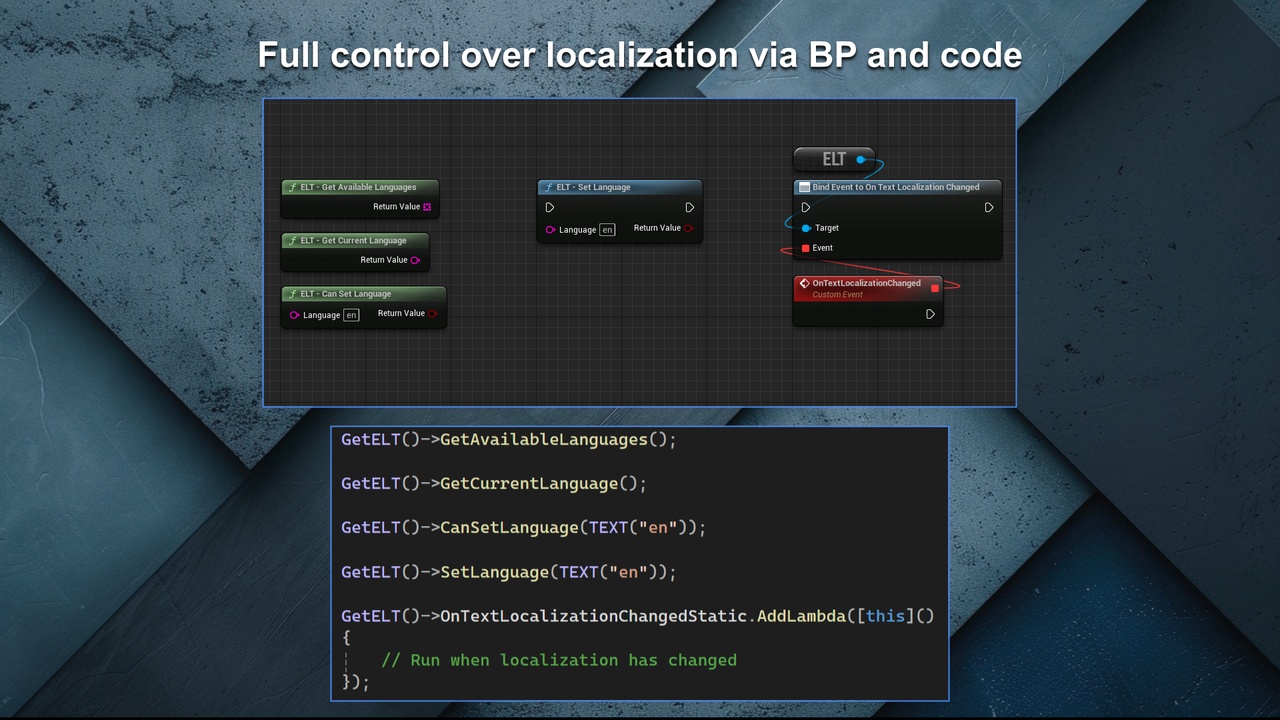1280x720 pixels.
Task: Click the function icon on the Set Language node header
Action: pyautogui.click(x=549, y=187)
